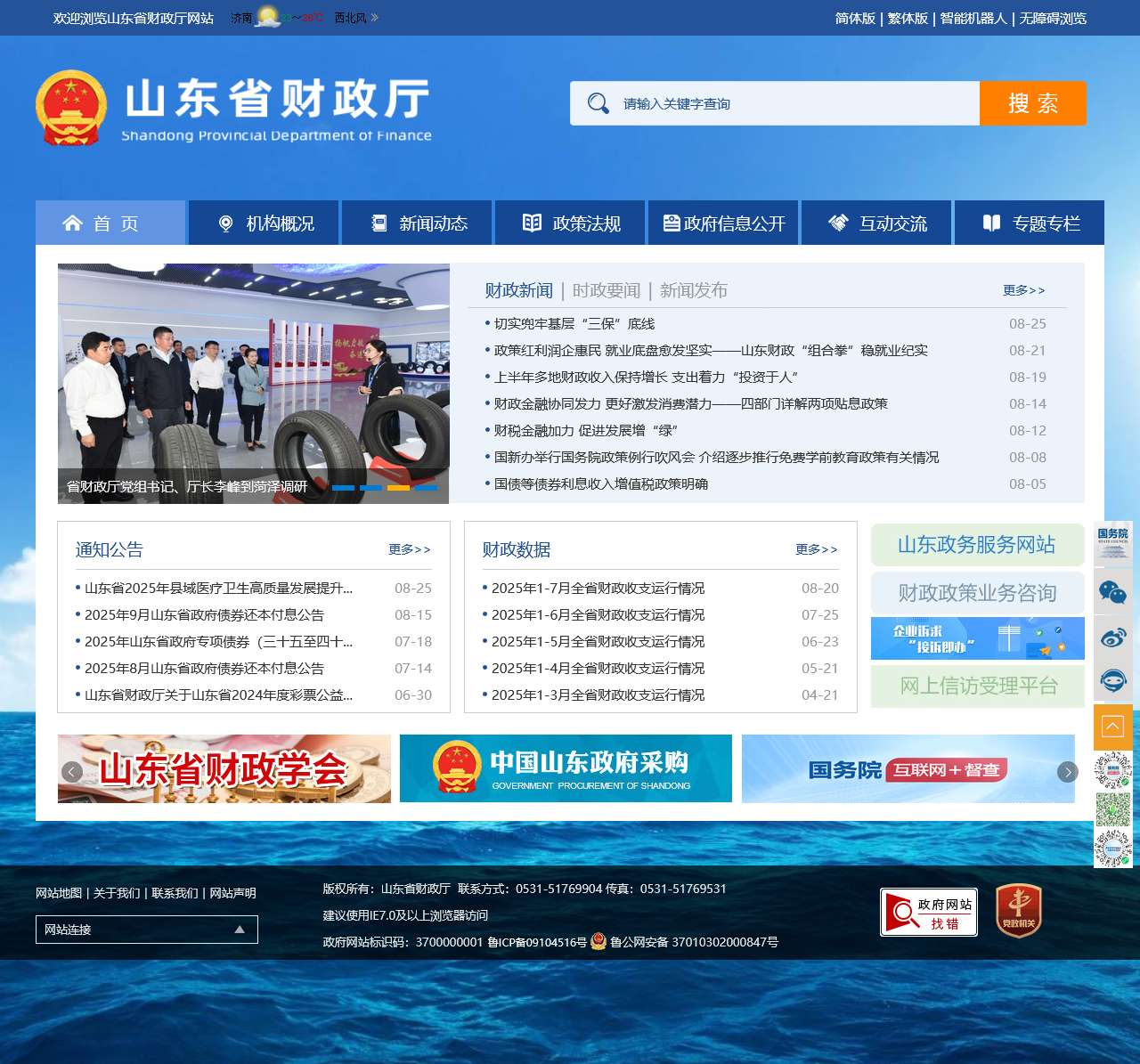1140x1064 pixels.
Task: Open the 机构概况 navigation menu
Action: (265, 223)
